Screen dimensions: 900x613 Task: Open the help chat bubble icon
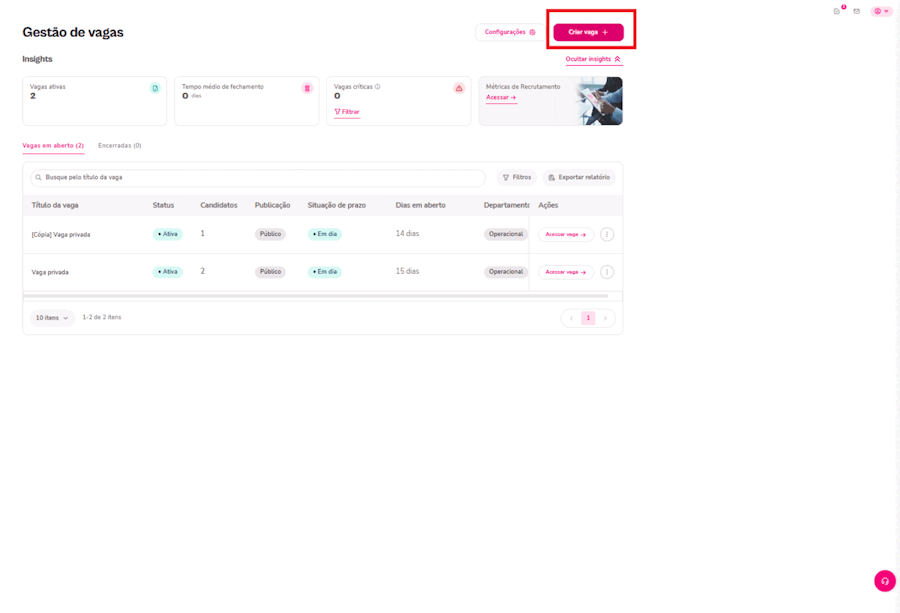pyautogui.click(x=884, y=580)
